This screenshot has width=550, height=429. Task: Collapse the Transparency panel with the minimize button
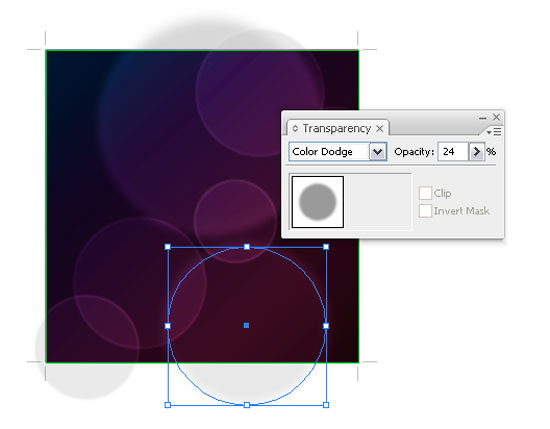coord(483,118)
